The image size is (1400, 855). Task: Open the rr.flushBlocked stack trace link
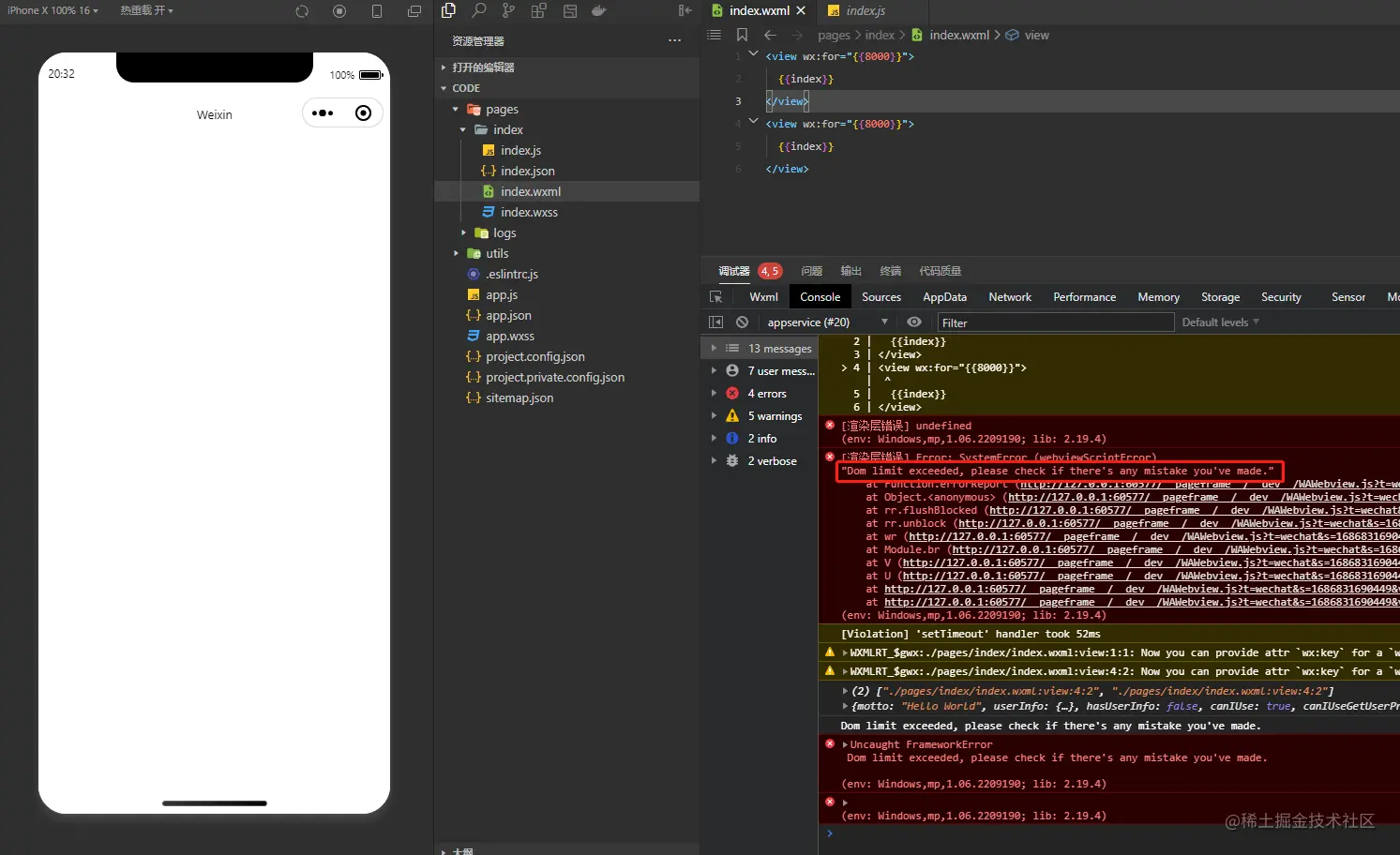[1194, 511]
